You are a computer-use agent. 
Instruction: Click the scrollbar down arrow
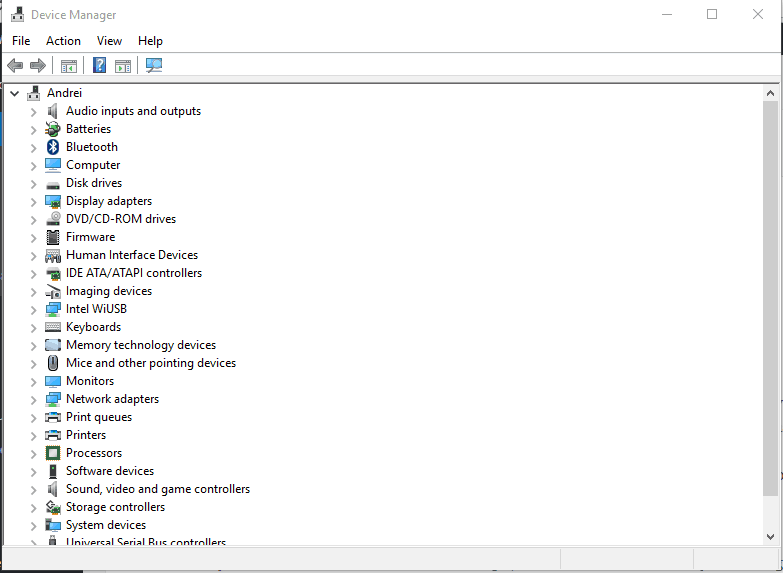coord(770,536)
